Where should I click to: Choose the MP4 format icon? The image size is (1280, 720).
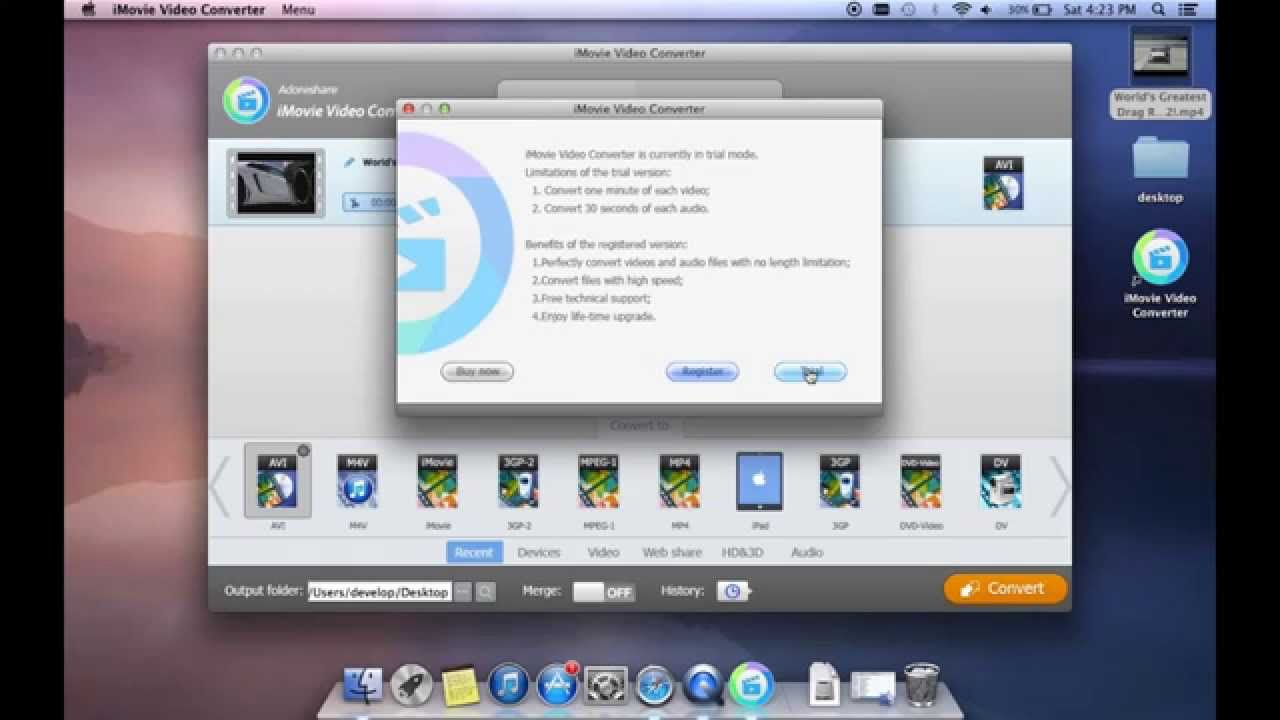click(x=679, y=482)
